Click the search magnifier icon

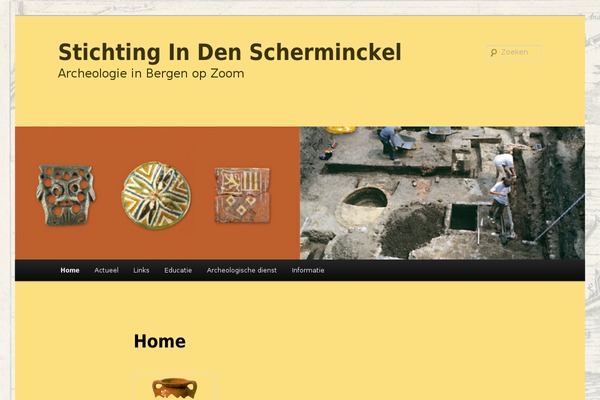click(x=494, y=52)
